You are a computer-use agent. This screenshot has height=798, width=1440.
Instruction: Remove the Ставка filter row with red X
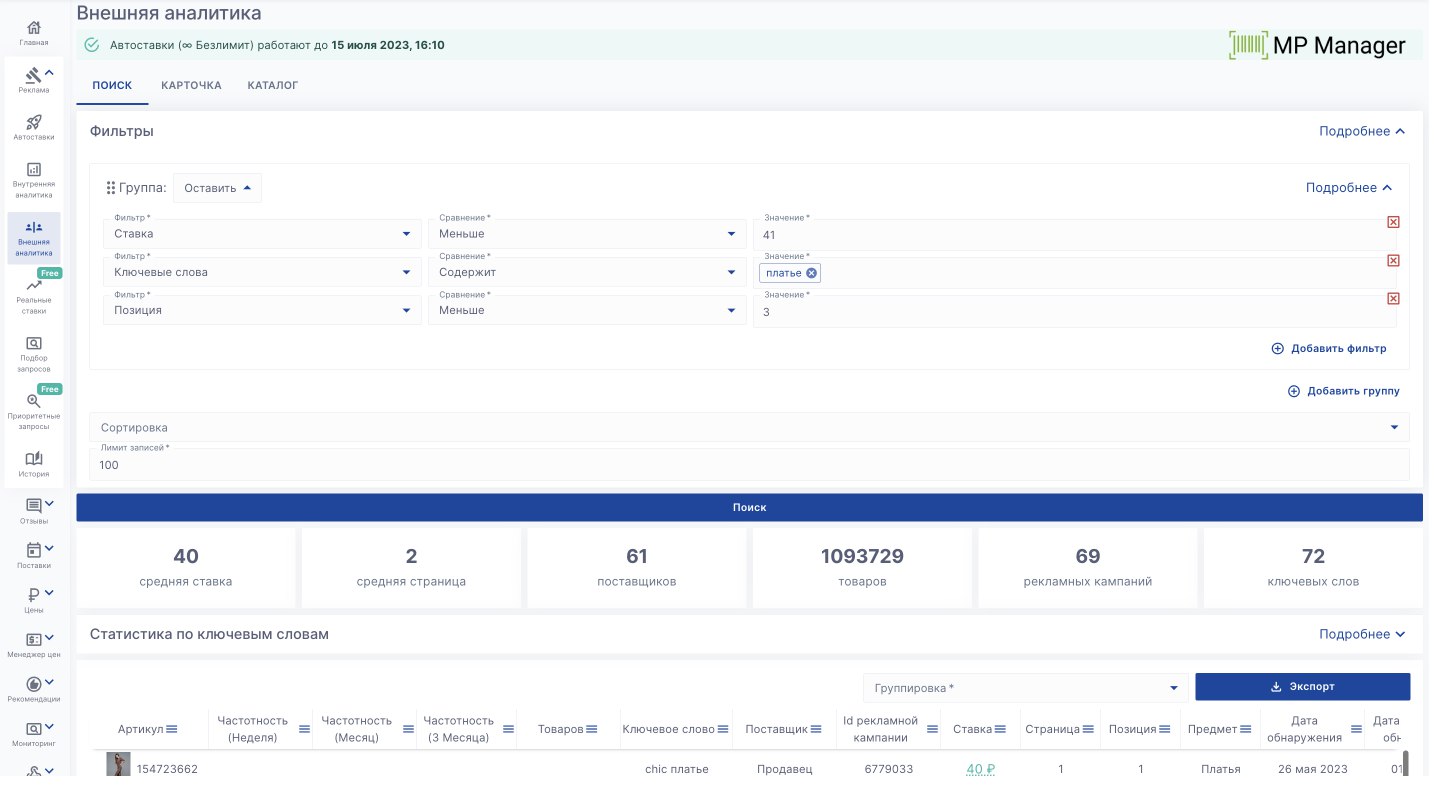1393,222
